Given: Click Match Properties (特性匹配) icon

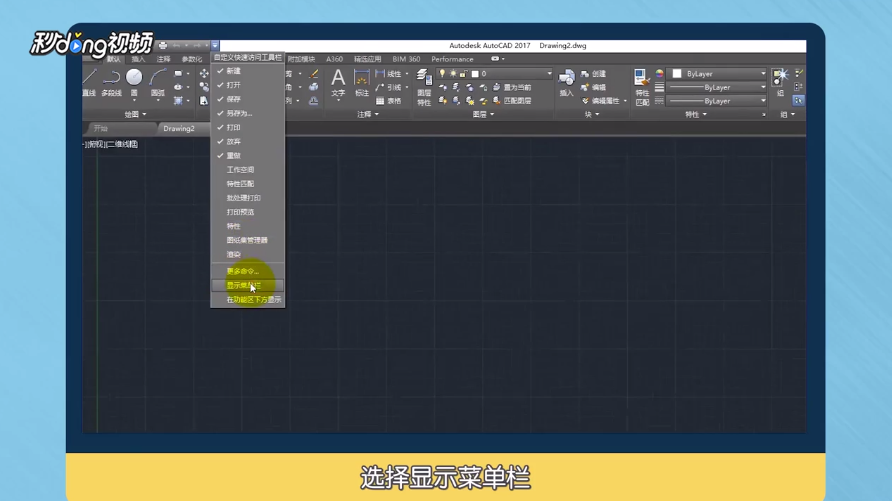Looking at the screenshot, I should 642,87.
